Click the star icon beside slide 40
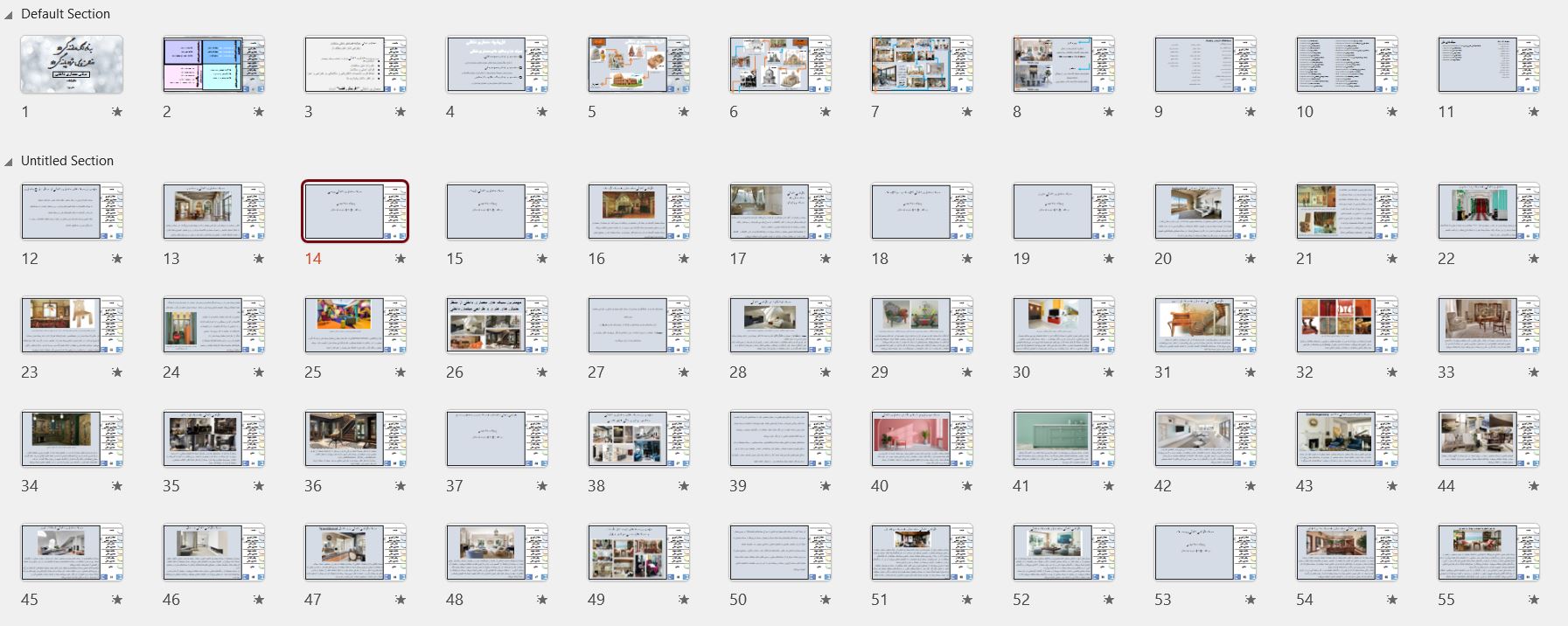Screen dimensions: 1568x626 967,486
